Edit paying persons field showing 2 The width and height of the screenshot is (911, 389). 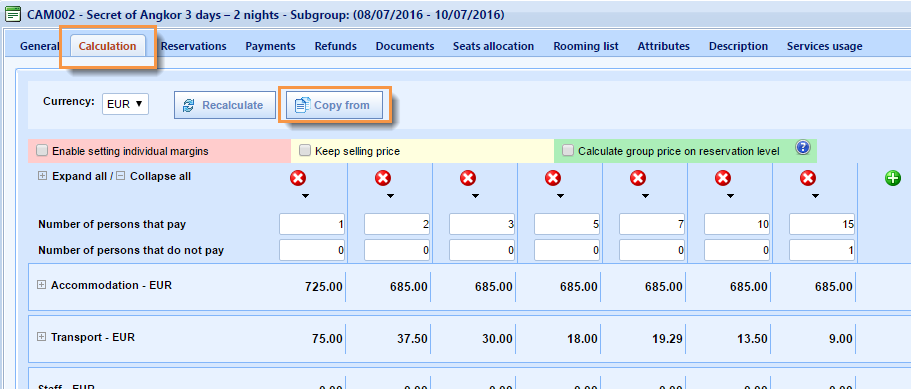(x=397, y=224)
